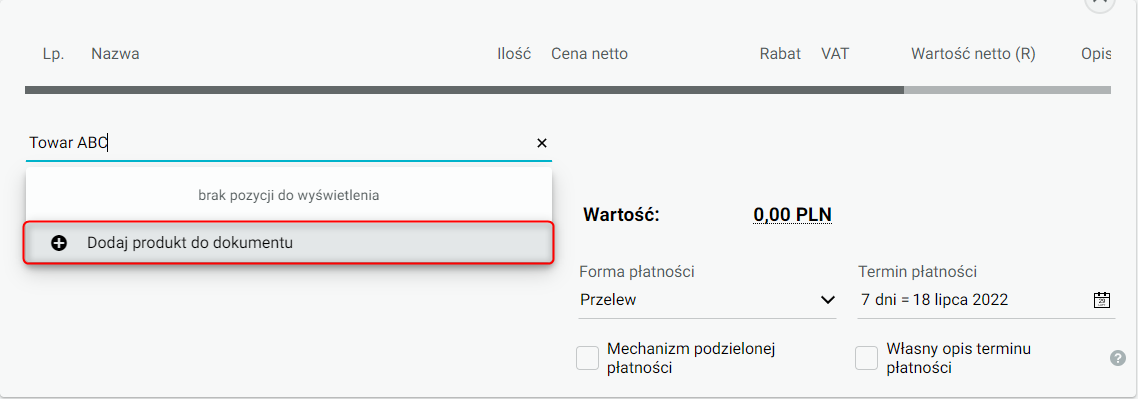Tick the Własny opis terminu płatności checkbox

pos(867,358)
